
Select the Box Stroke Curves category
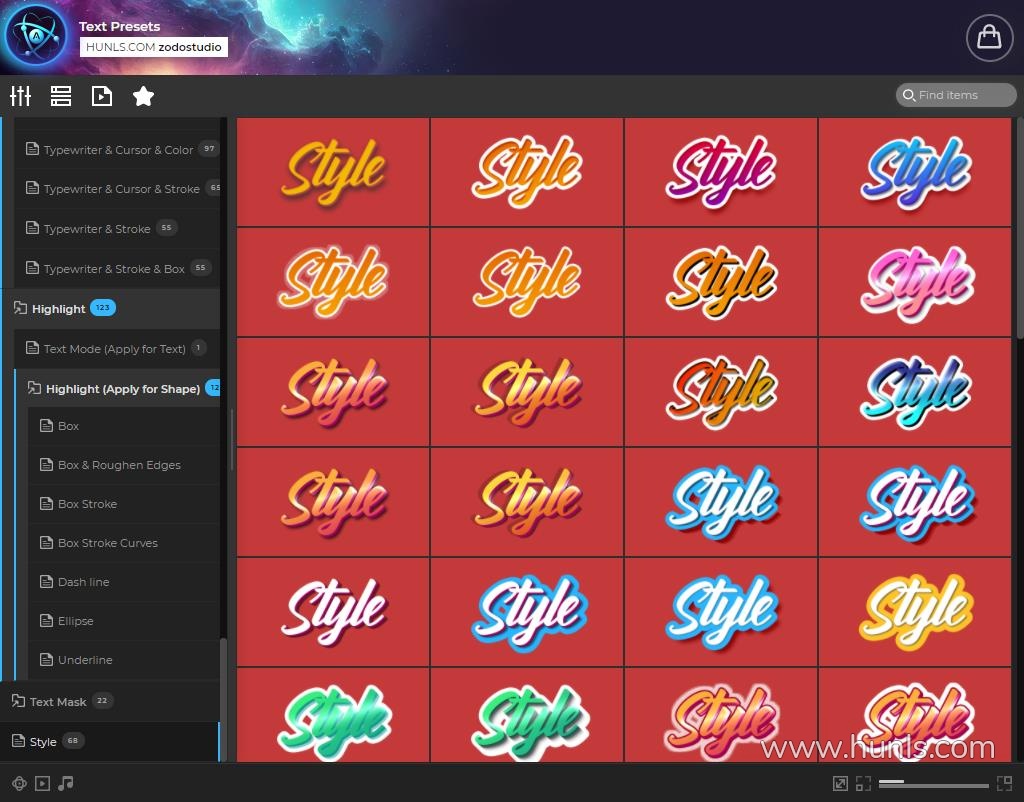pos(124,543)
